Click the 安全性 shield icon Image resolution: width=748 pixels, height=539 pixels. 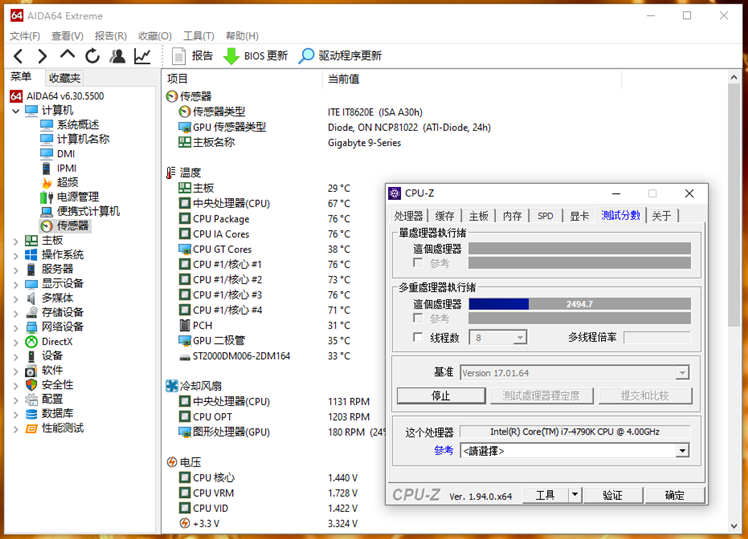tap(31, 384)
